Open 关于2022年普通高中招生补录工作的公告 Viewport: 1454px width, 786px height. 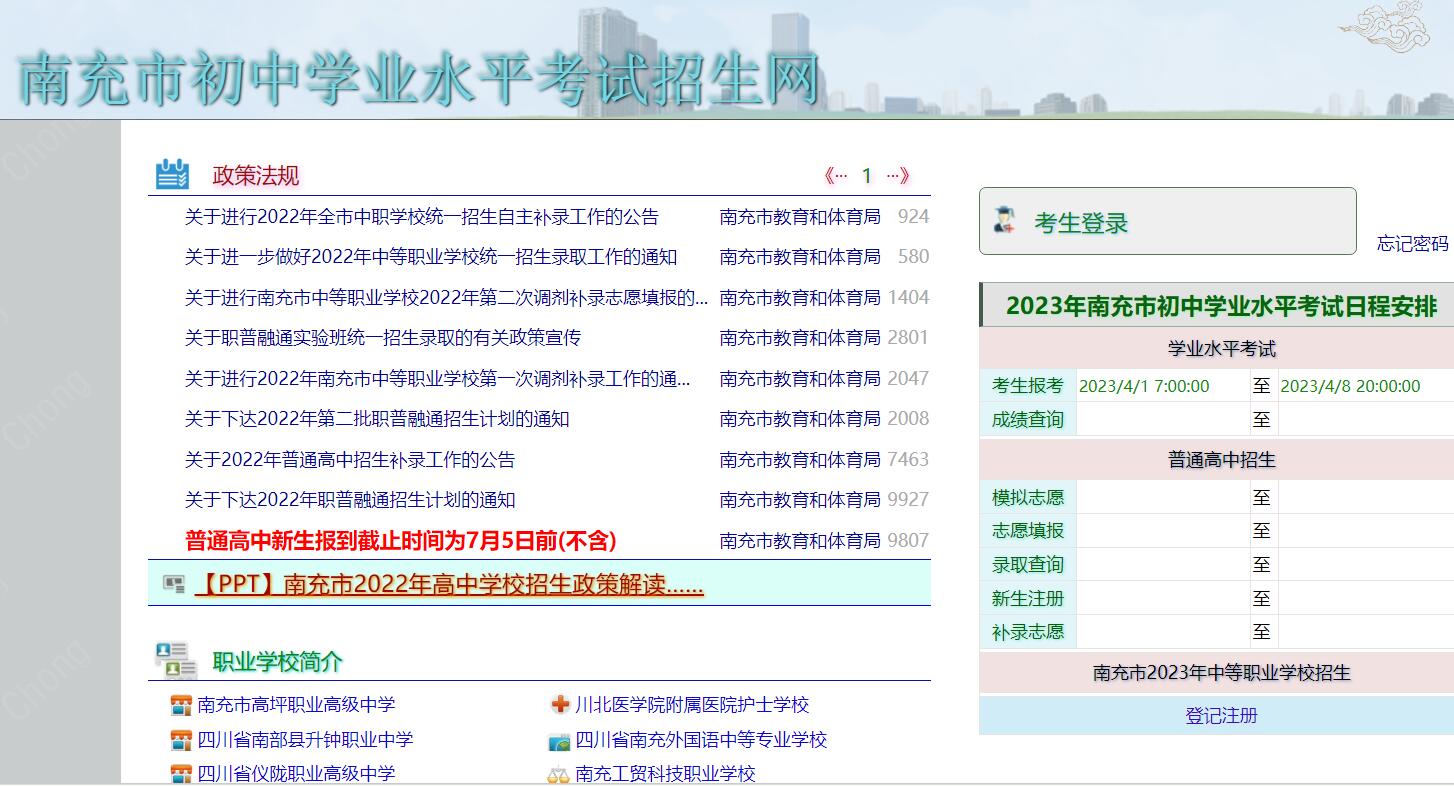coord(349,460)
